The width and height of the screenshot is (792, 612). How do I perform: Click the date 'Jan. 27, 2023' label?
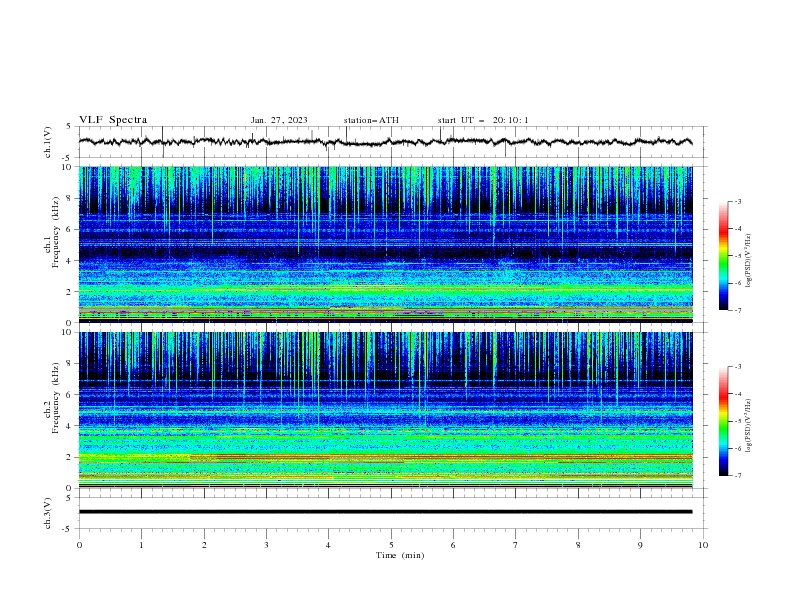pyautogui.click(x=279, y=120)
